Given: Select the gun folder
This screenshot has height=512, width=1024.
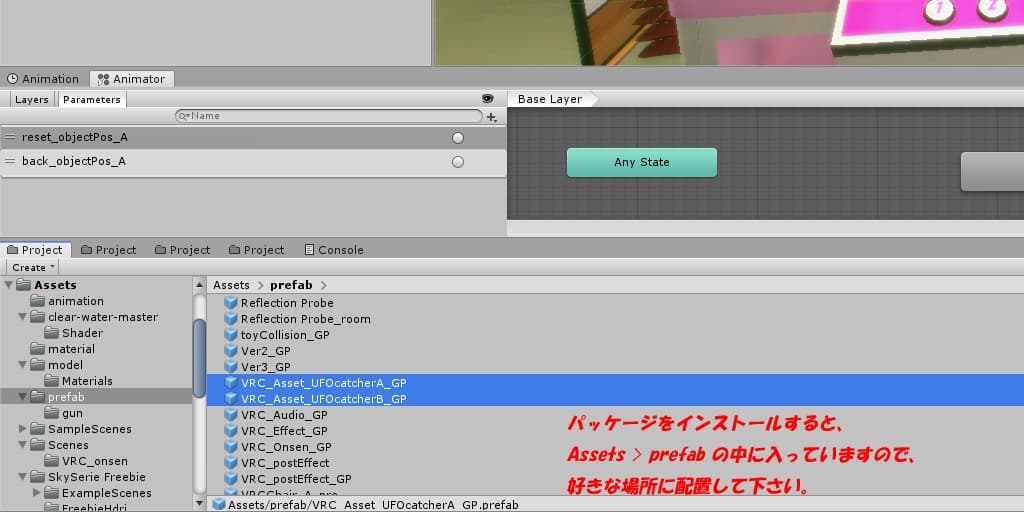Looking at the screenshot, I should 72,413.
